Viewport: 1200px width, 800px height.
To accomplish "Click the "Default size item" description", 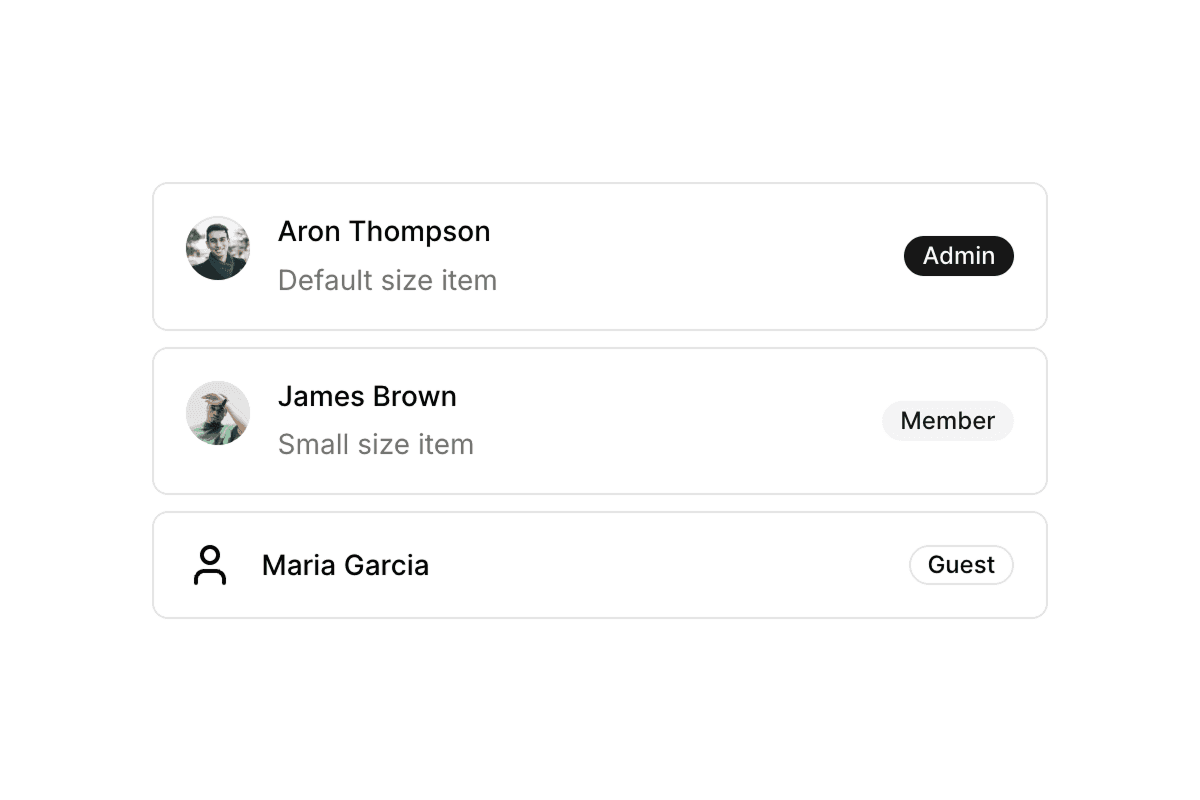I will [387, 281].
